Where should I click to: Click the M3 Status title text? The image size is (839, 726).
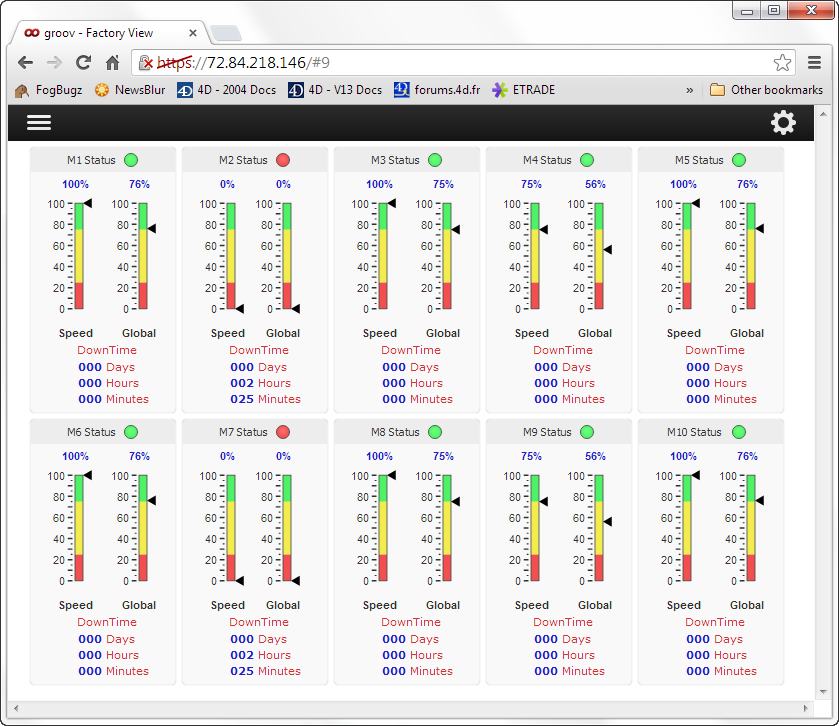[395, 160]
